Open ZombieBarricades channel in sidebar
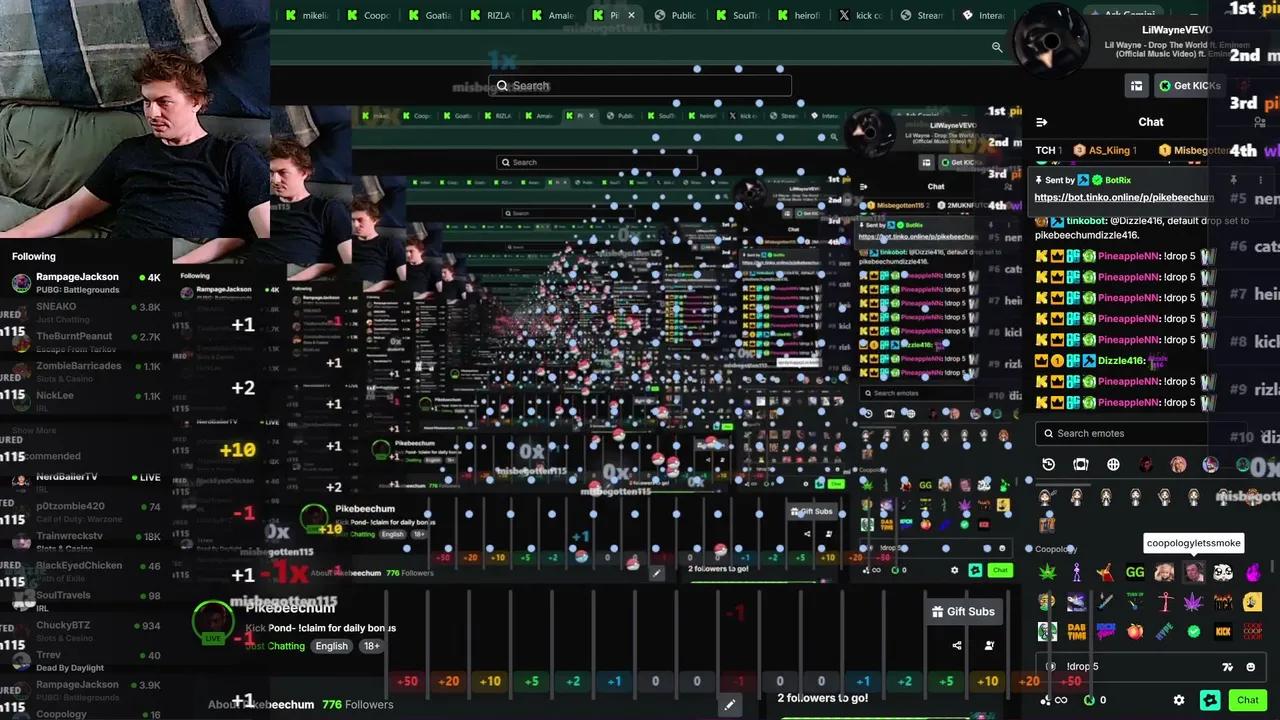 click(x=86, y=372)
